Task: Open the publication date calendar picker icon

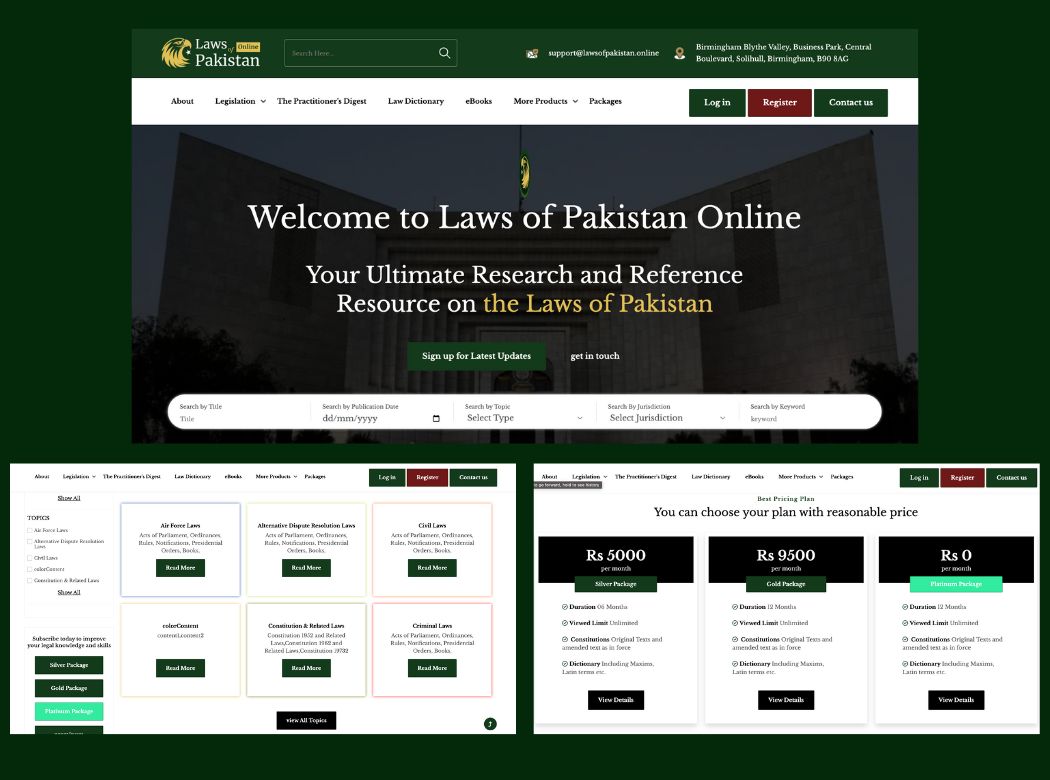Action: click(x=436, y=418)
